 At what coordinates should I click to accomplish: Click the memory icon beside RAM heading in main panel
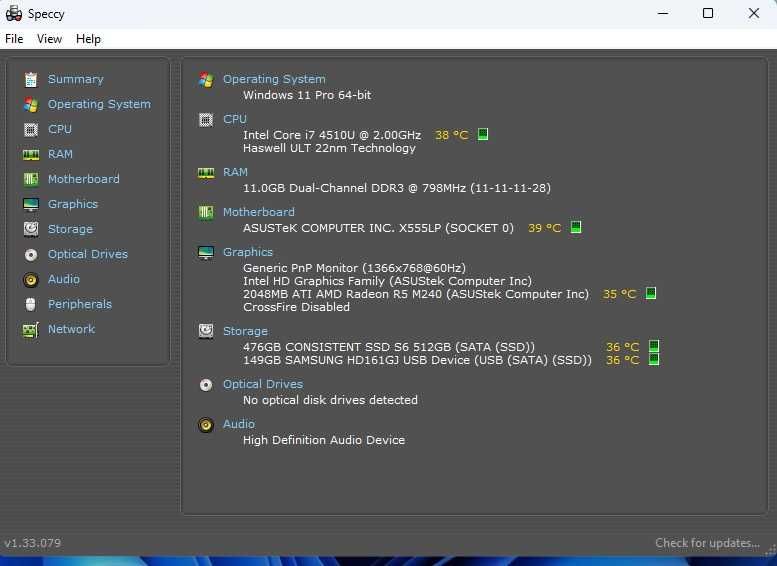click(x=206, y=172)
